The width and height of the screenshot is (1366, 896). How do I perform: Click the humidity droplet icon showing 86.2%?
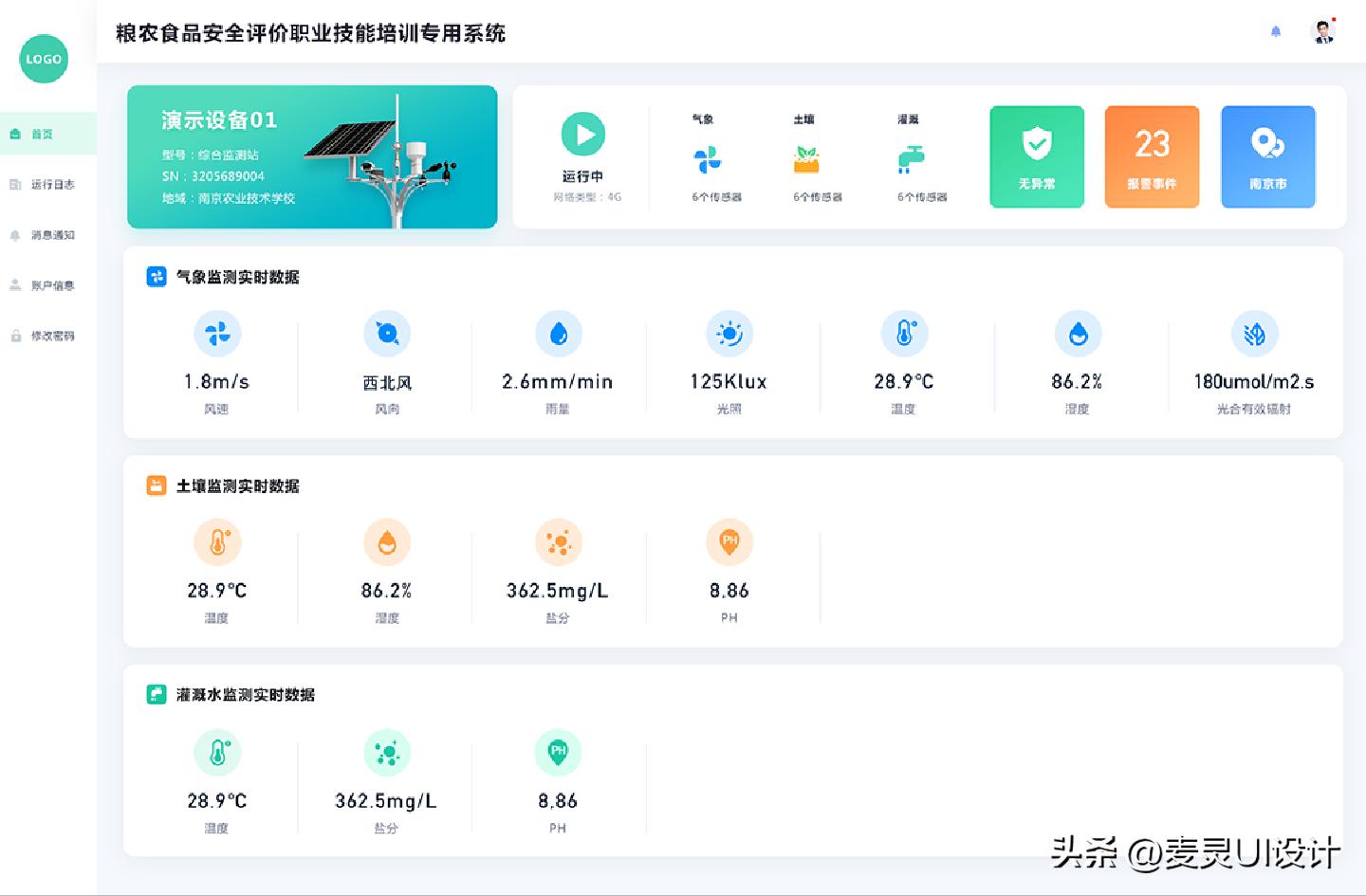pyautogui.click(x=1078, y=334)
